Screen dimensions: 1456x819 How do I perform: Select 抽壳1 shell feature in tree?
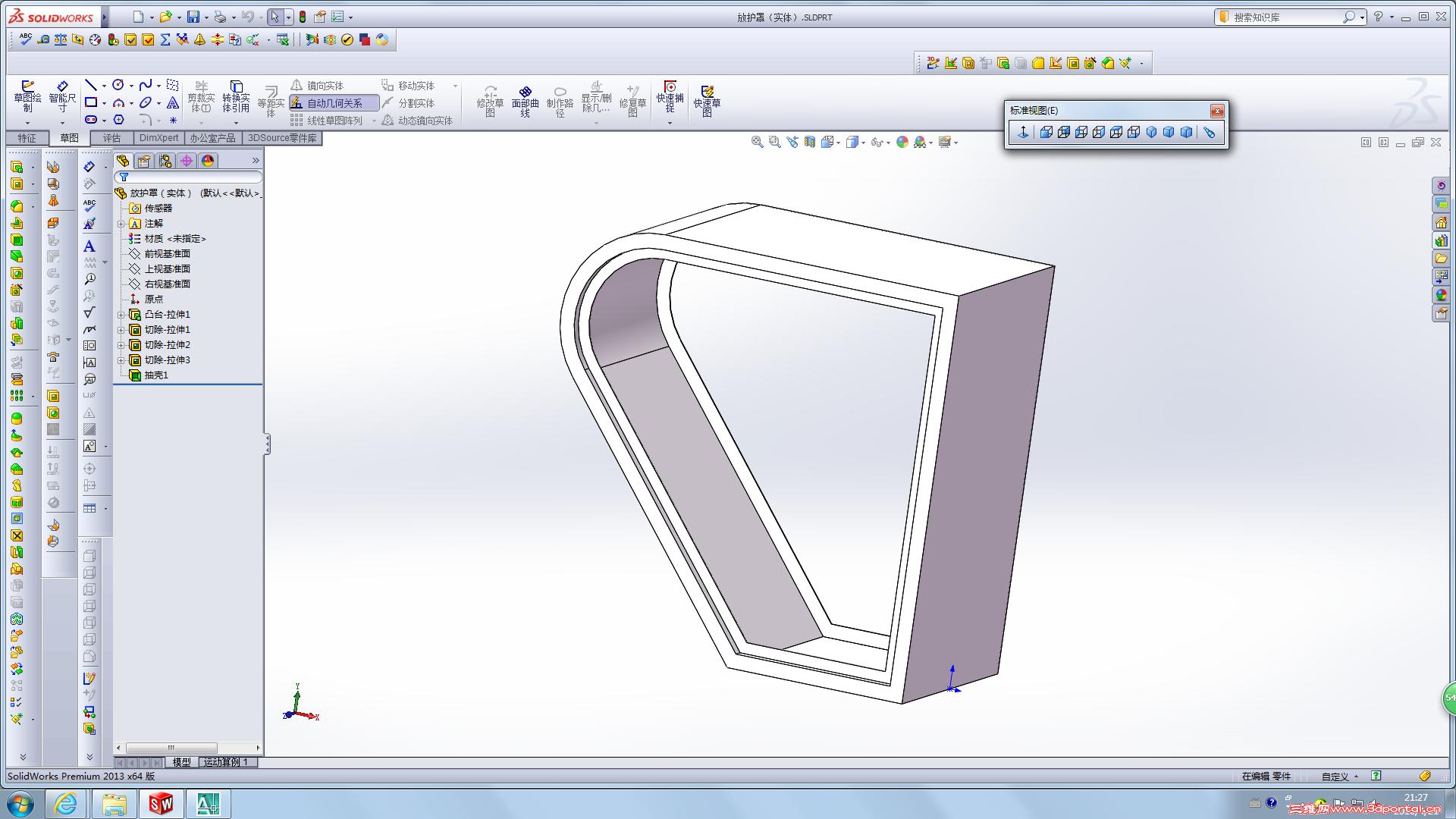pos(156,375)
